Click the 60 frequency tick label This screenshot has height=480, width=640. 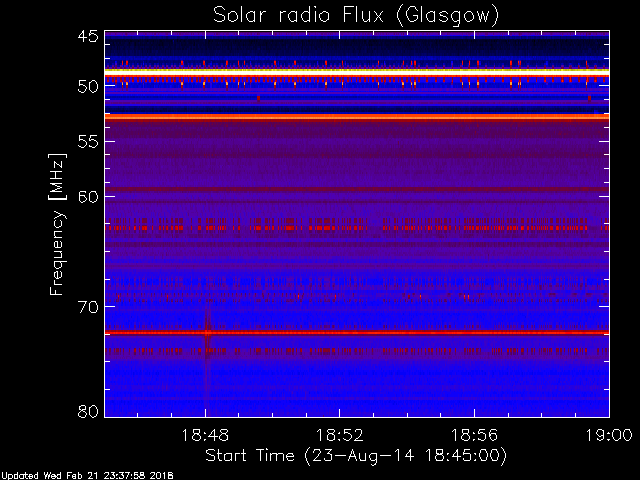coord(88,196)
